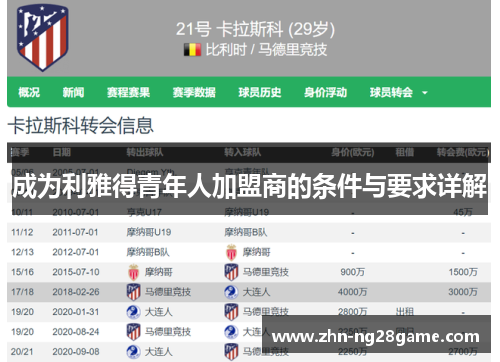
Task: Click the 转出球队 column header
Action: (145, 153)
